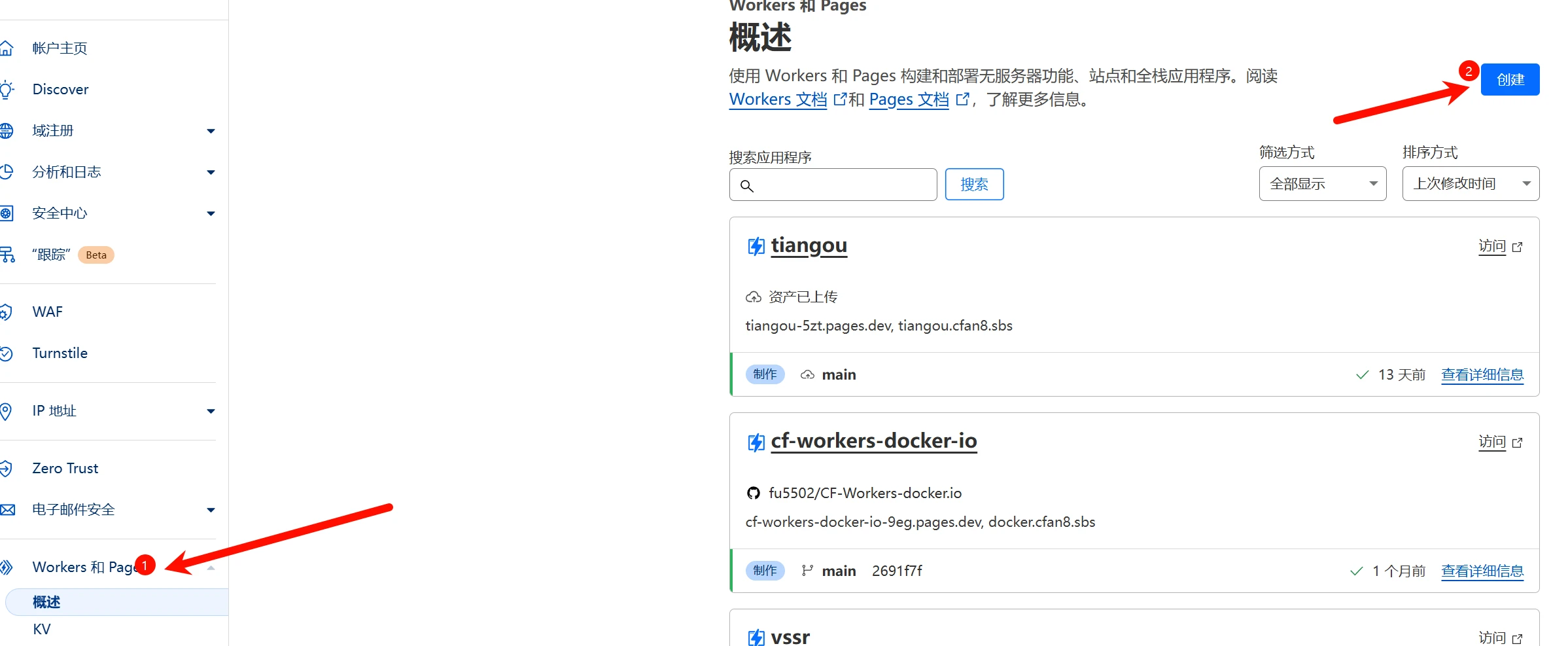
Task: Click the checkmark beside 13 天前
Action: pyautogui.click(x=1362, y=375)
